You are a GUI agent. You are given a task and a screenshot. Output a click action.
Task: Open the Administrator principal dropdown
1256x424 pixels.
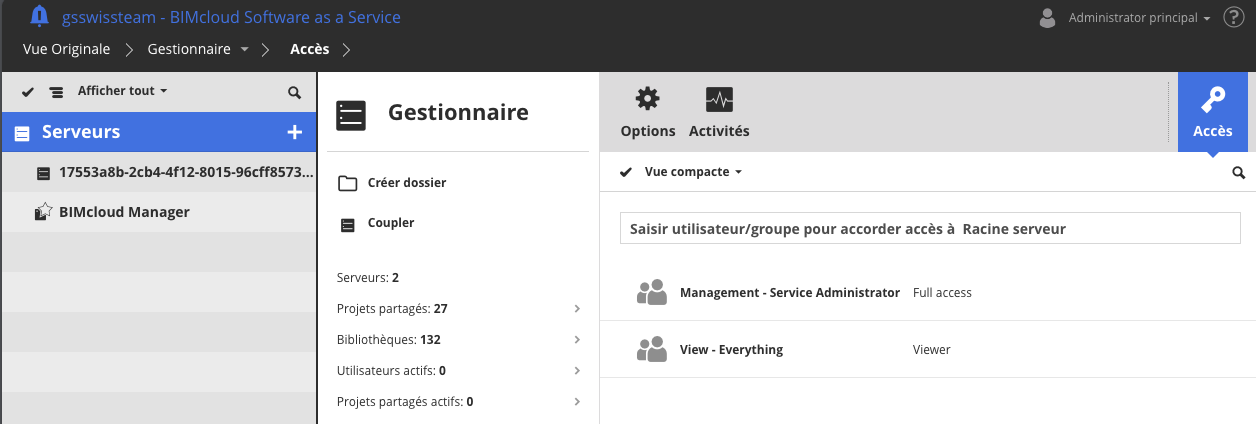pyautogui.click(x=1140, y=18)
